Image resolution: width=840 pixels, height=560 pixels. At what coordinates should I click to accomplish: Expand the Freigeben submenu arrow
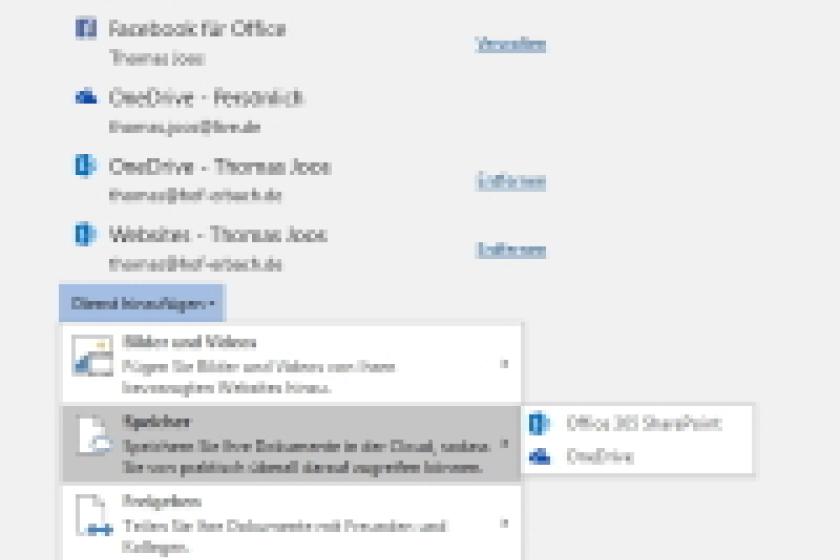pos(504,524)
